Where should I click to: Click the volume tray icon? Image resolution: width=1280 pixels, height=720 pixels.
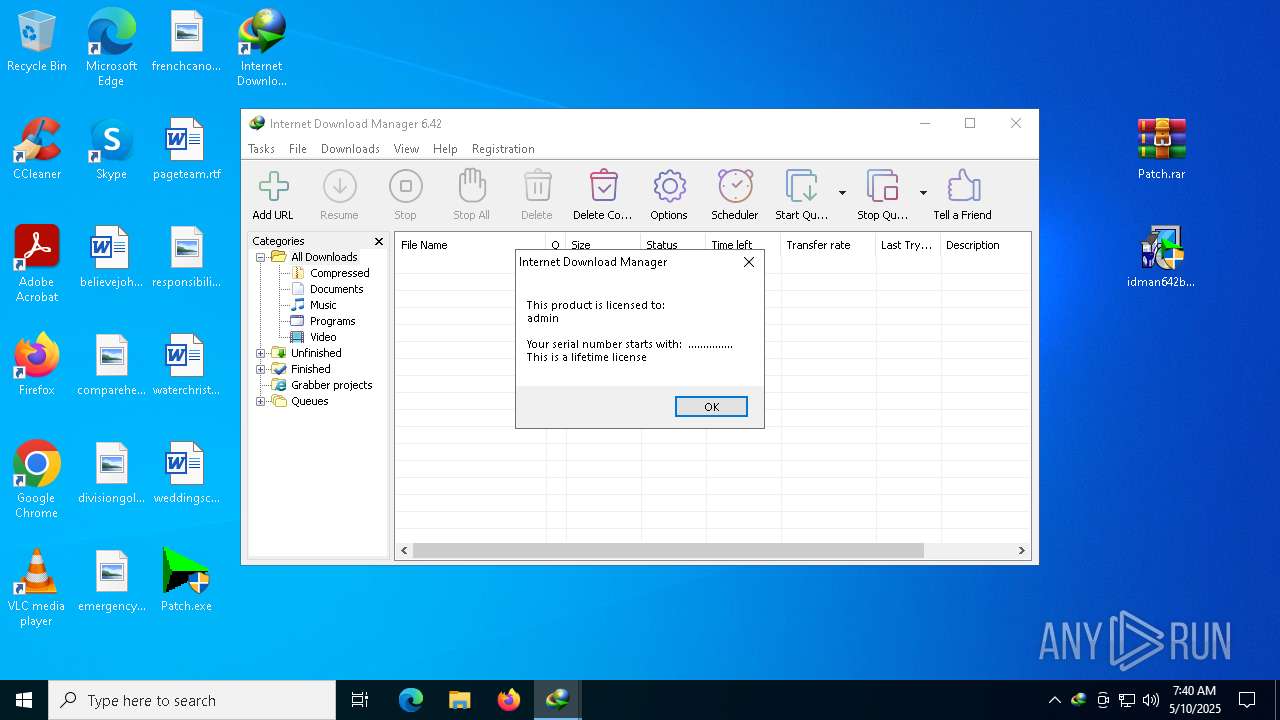click(x=1151, y=700)
